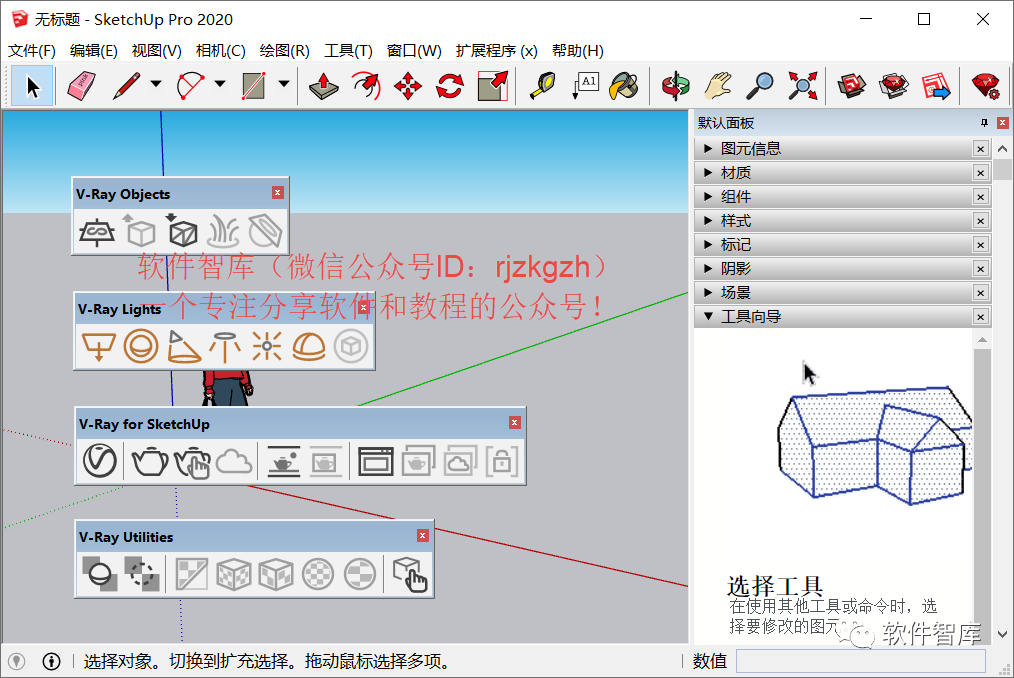Open the 帮助(H) menu
The width and height of the screenshot is (1014, 678).
(577, 50)
